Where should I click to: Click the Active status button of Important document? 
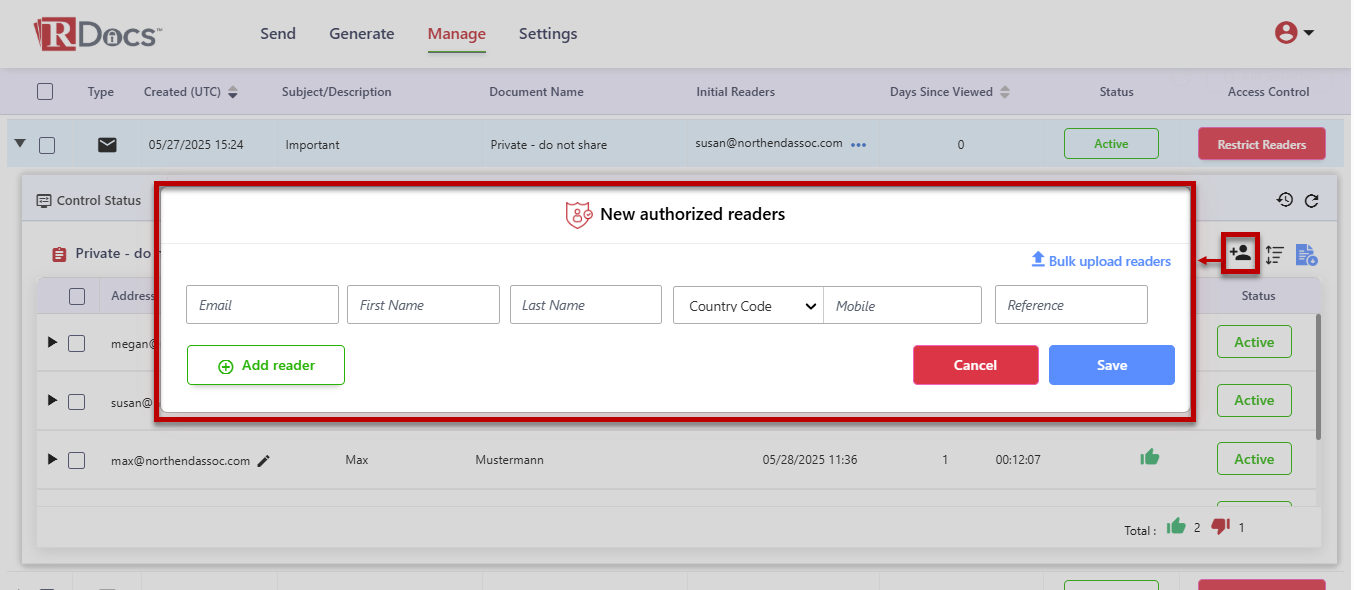pyautogui.click(x=1111, y=143)
